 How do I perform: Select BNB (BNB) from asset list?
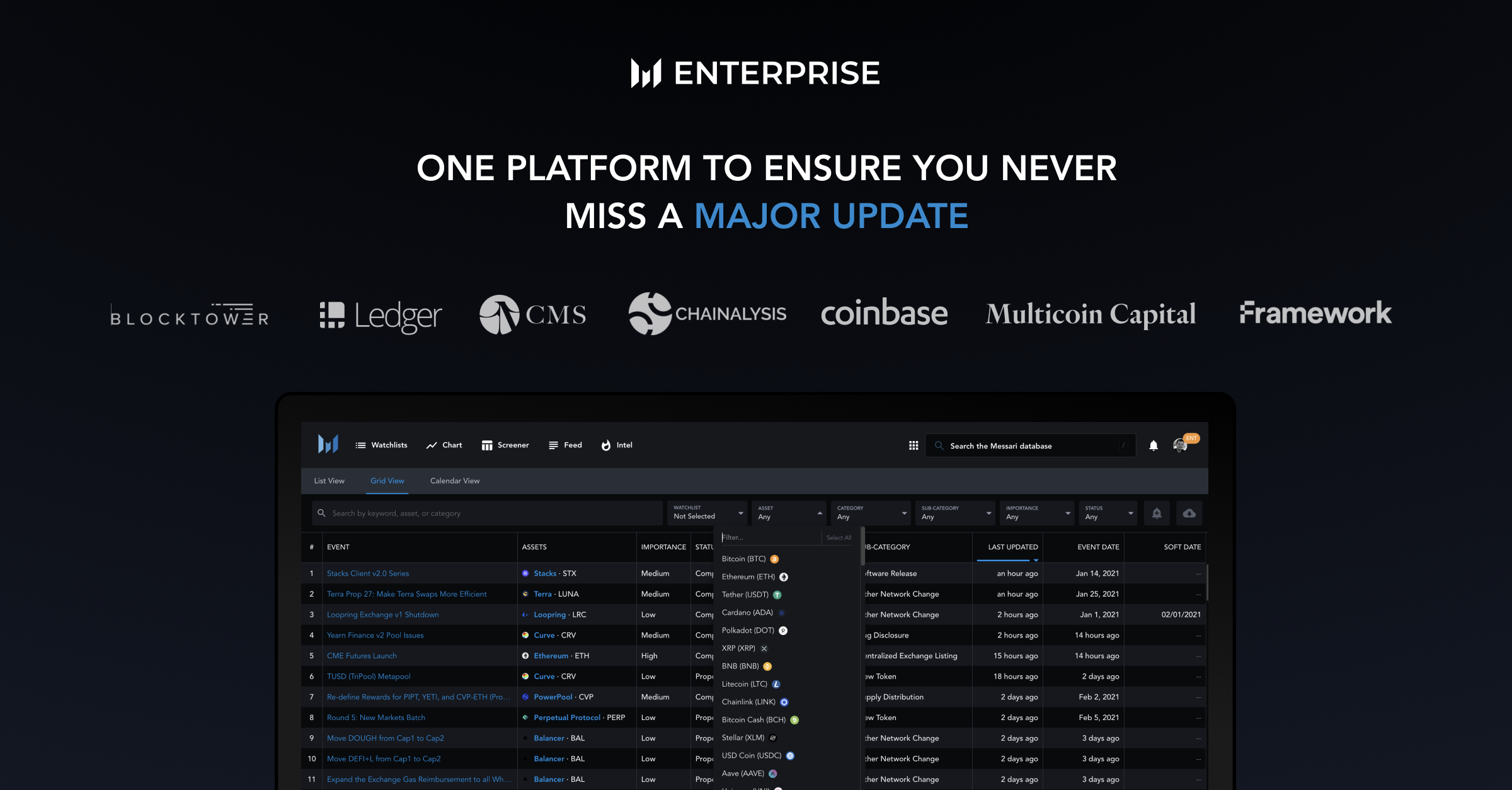click(747, 666)
